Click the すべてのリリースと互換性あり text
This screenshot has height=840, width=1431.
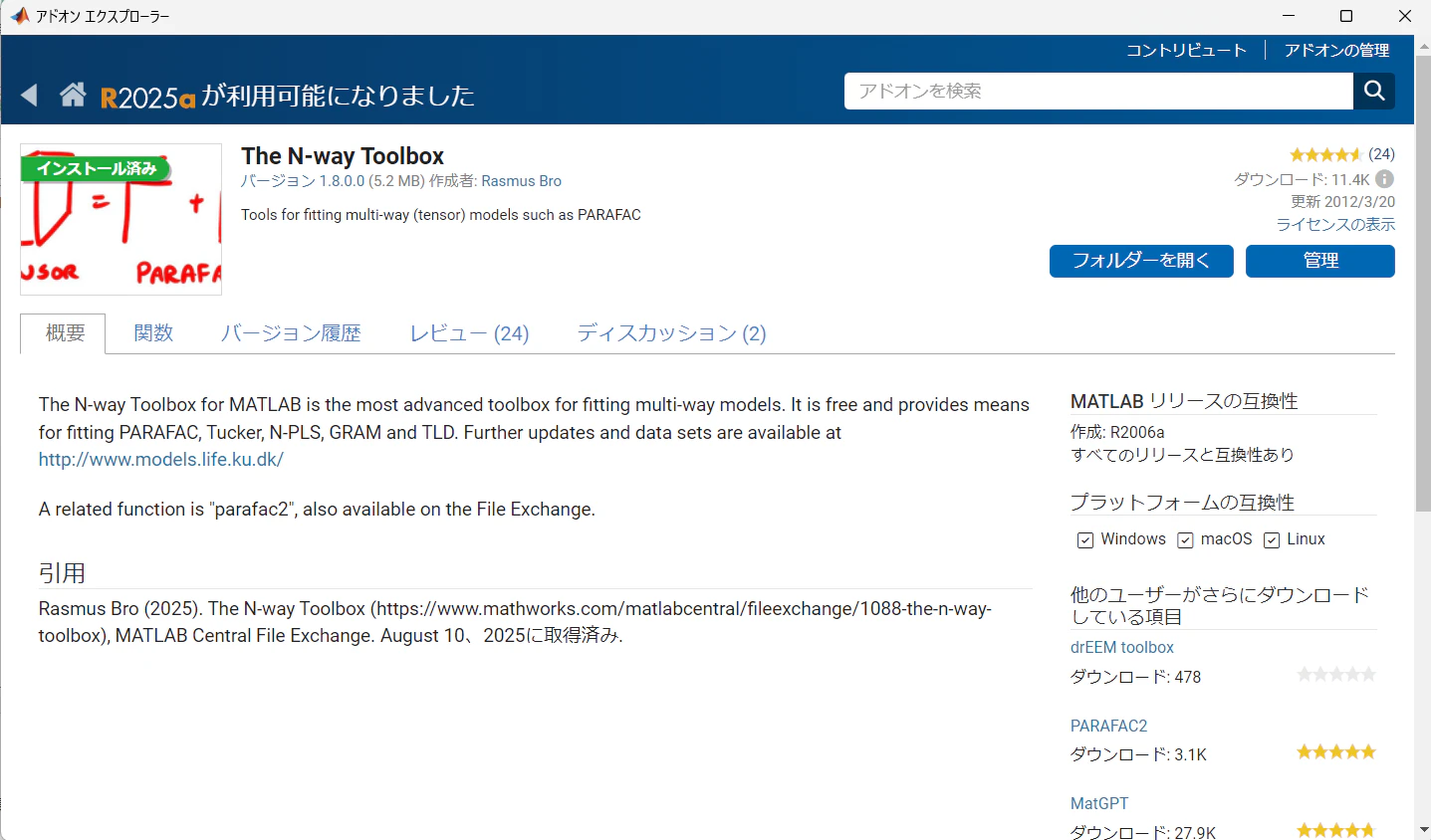(1182, 455)
